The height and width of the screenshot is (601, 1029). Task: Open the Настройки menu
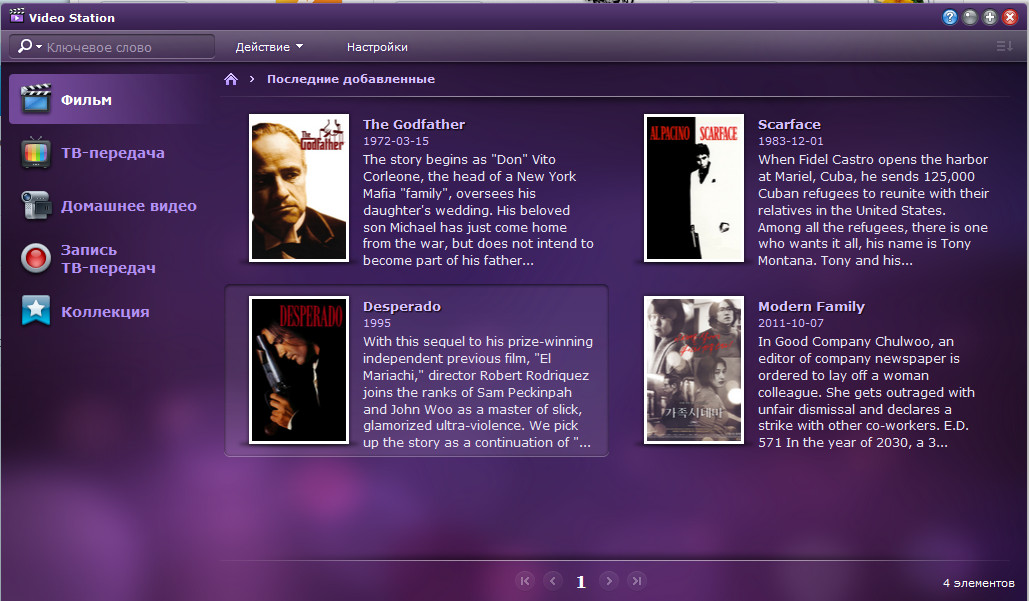coord(377,47)
